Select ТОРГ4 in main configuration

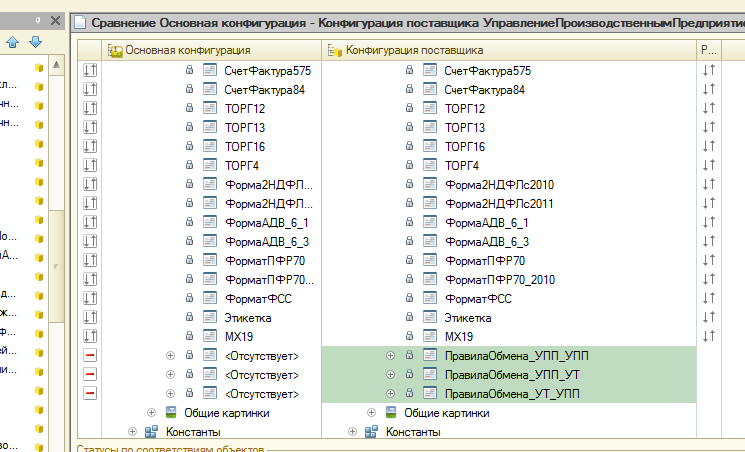click(242, 166)
